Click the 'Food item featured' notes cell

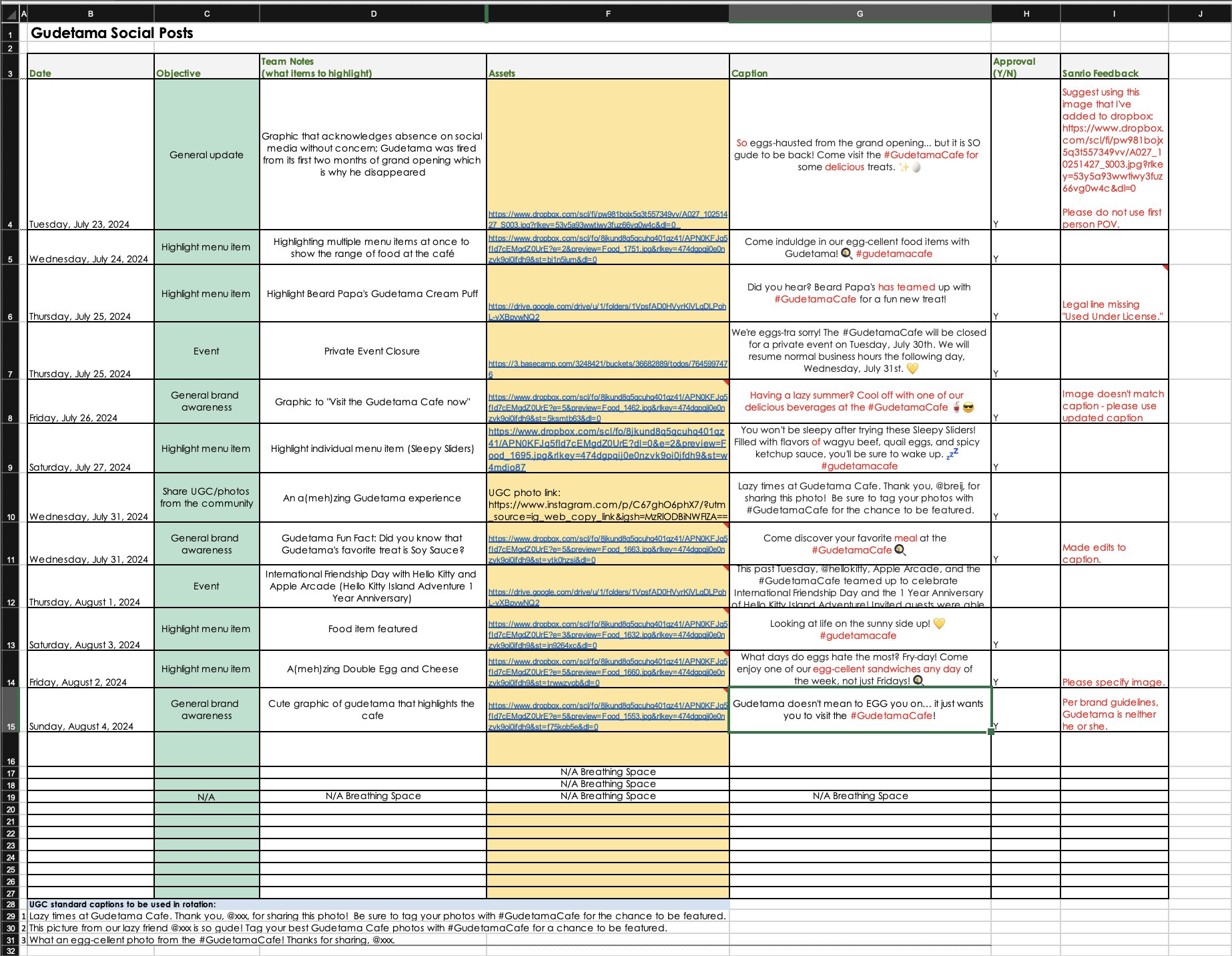373,629
